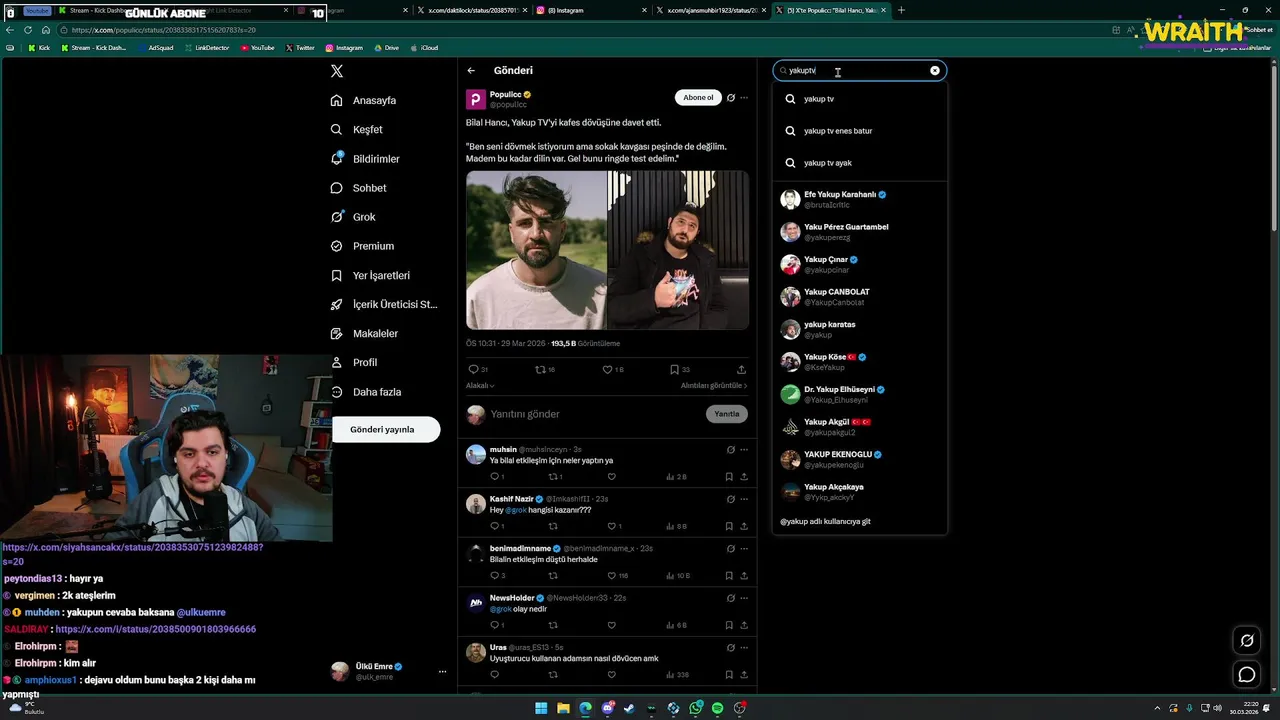Click Alıntıları görüntüle link
1280x720 pixels.
tap(714, 385)
